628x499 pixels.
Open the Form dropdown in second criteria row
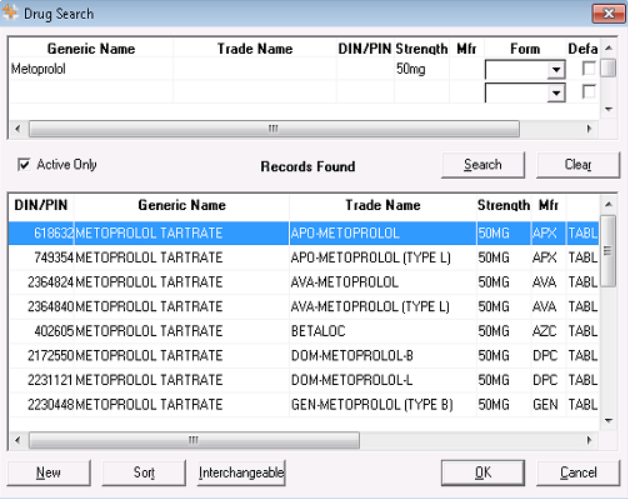pos(556,93)
